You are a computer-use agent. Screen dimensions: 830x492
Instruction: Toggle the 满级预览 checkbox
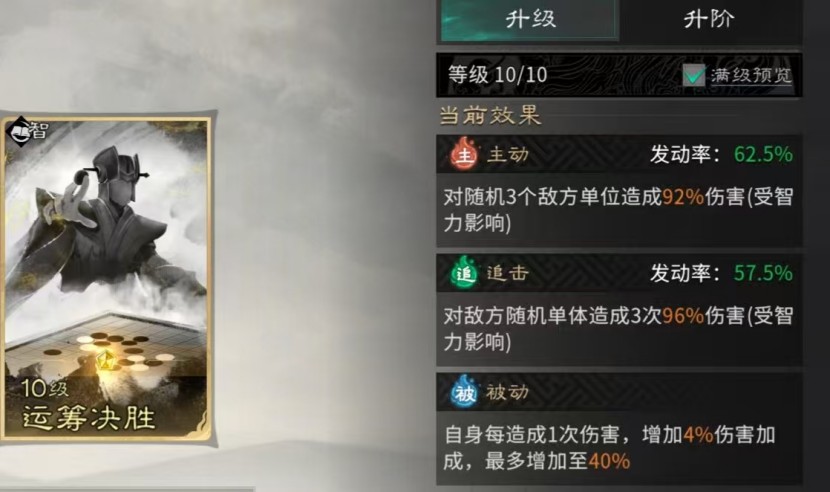pyautogui.click(x=693, y=75)
